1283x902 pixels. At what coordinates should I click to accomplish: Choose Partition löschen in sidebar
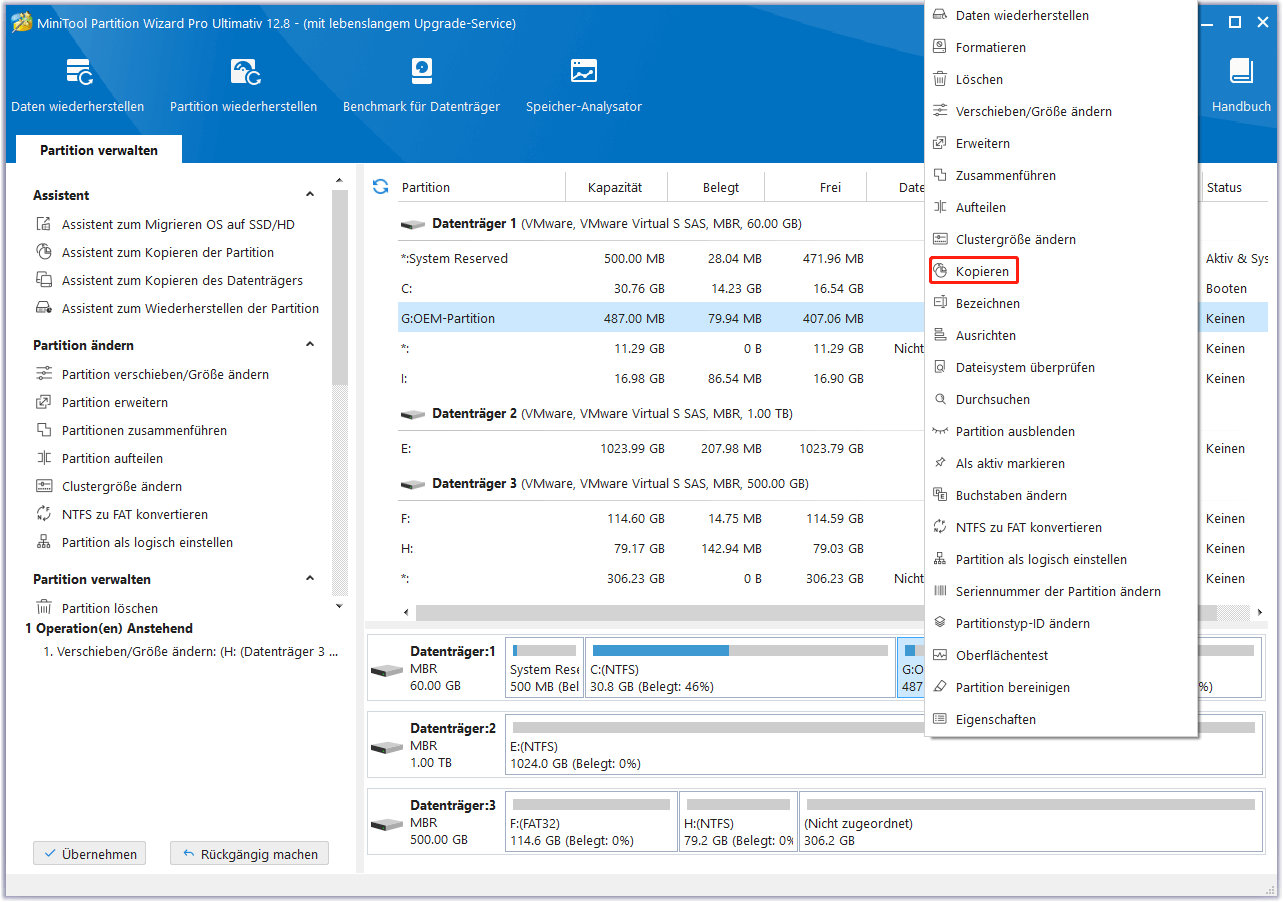109,608
